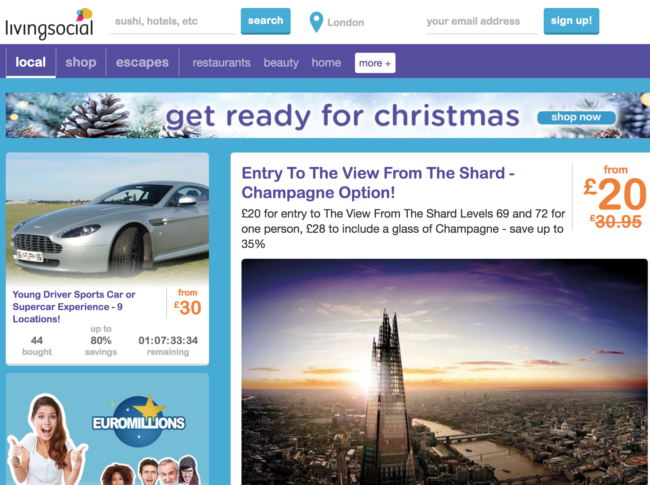Open the restaurants category
This screenshot has height=485, width=650.
pos(221,63)
